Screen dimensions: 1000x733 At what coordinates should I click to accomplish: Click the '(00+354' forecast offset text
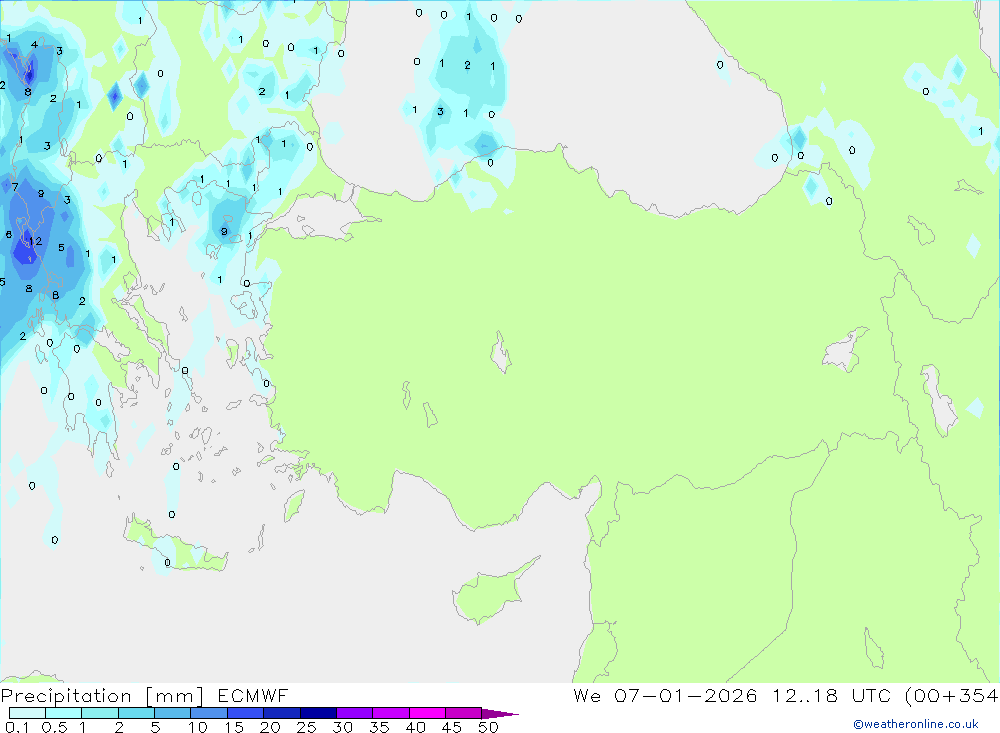point(952,695)
